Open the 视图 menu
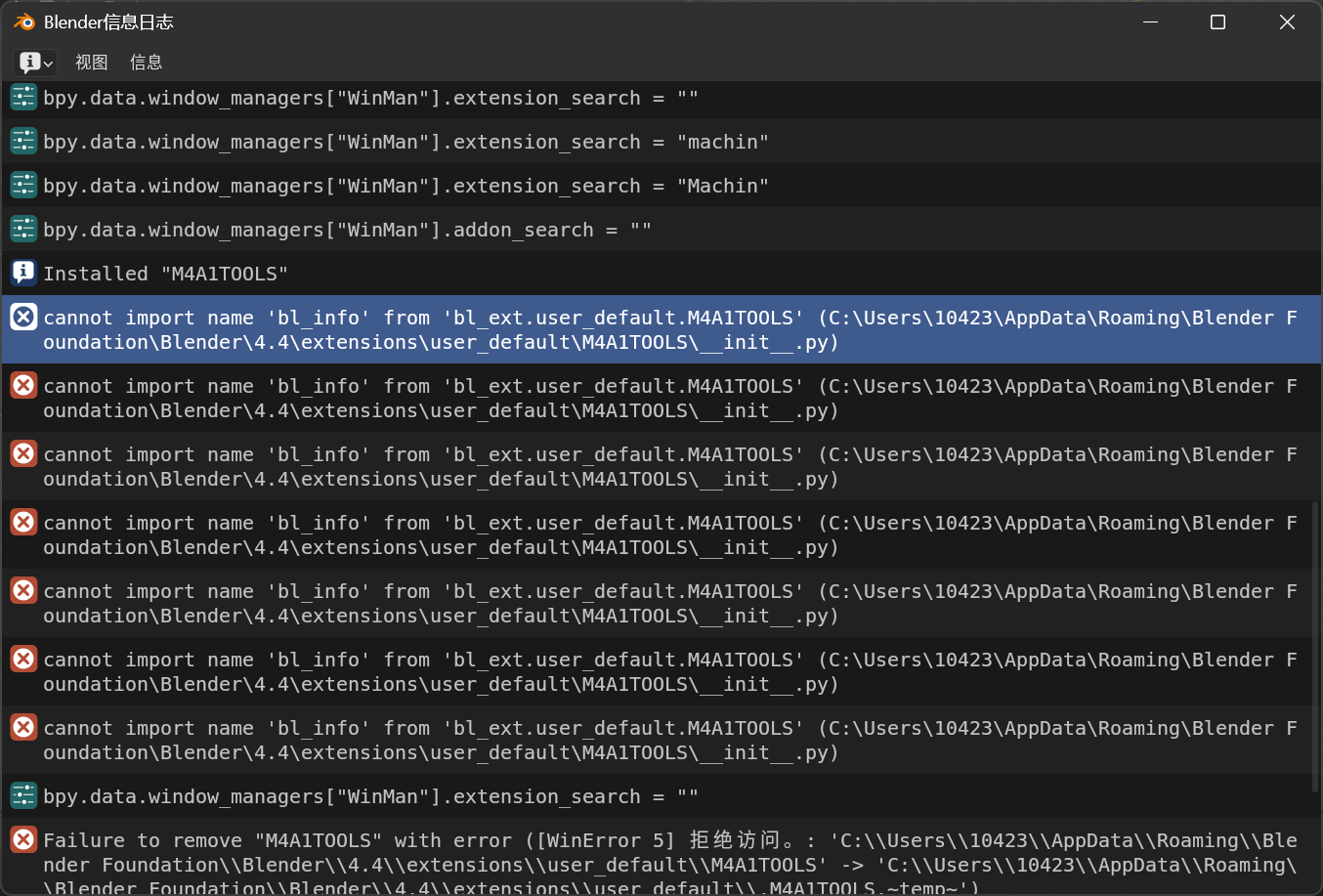This screenshot has height=896, width=1323. [x=91, y=63]
